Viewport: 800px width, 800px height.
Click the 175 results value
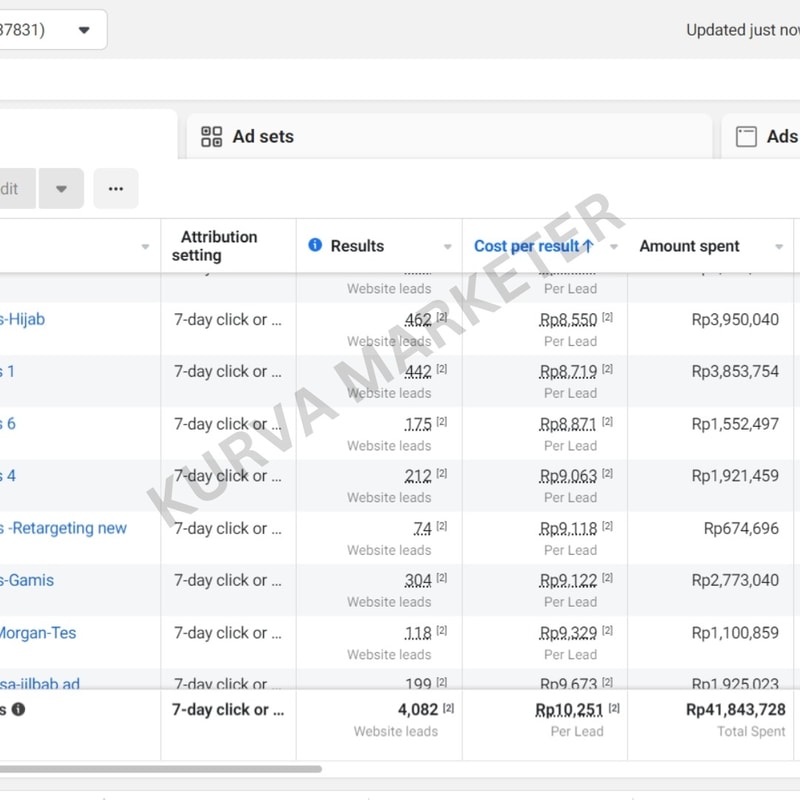(418, 424)
